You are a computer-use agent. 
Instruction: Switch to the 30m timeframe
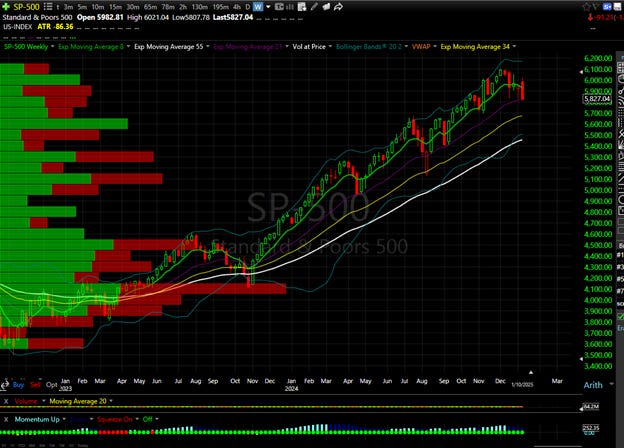[x=133, y=7]
